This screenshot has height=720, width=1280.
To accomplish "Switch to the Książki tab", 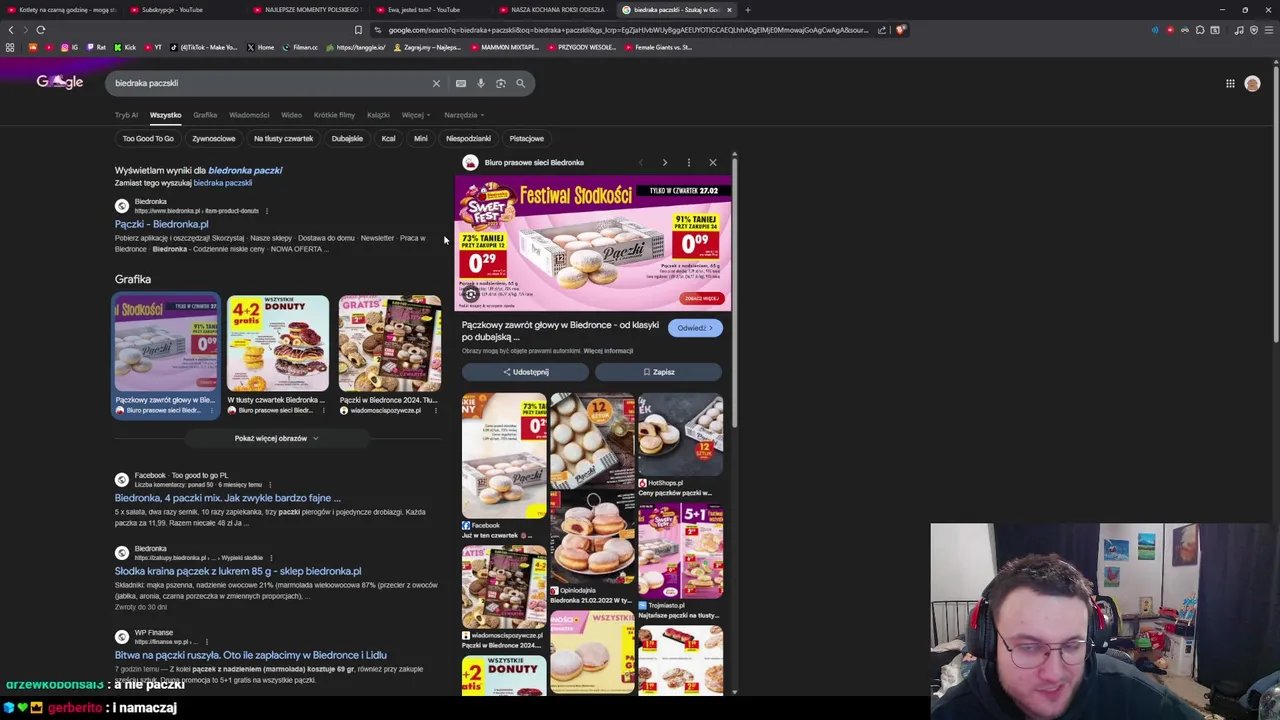I will click(x=378, y=115).
